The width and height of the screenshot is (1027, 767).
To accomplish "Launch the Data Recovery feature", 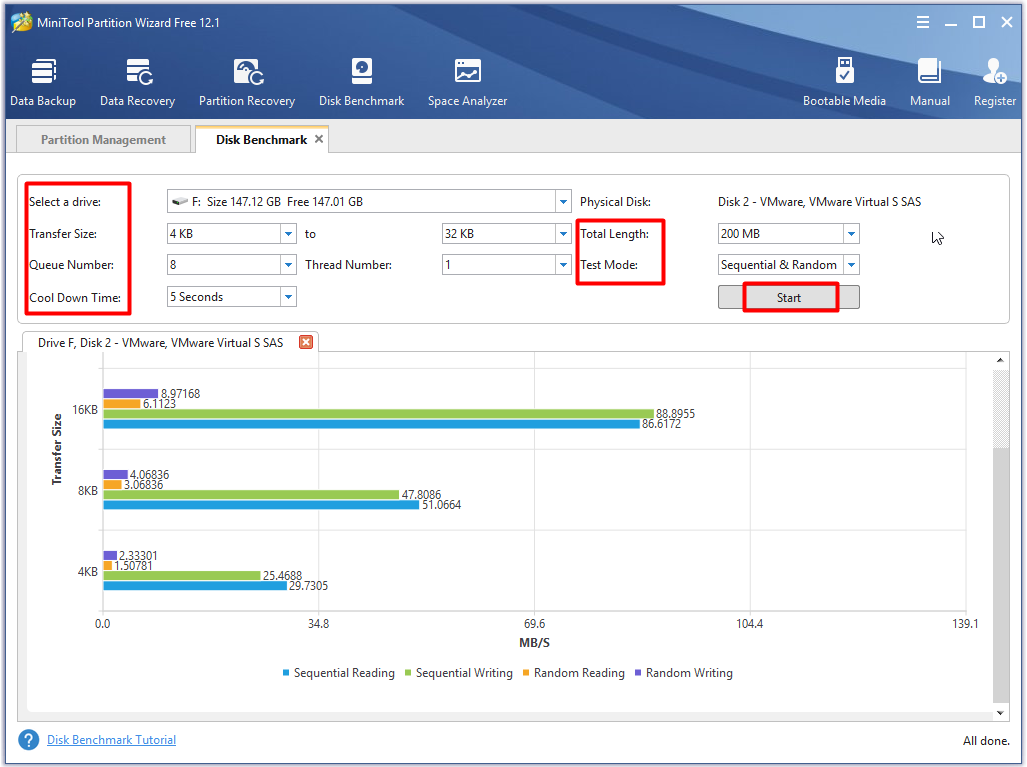I will 137,82.
